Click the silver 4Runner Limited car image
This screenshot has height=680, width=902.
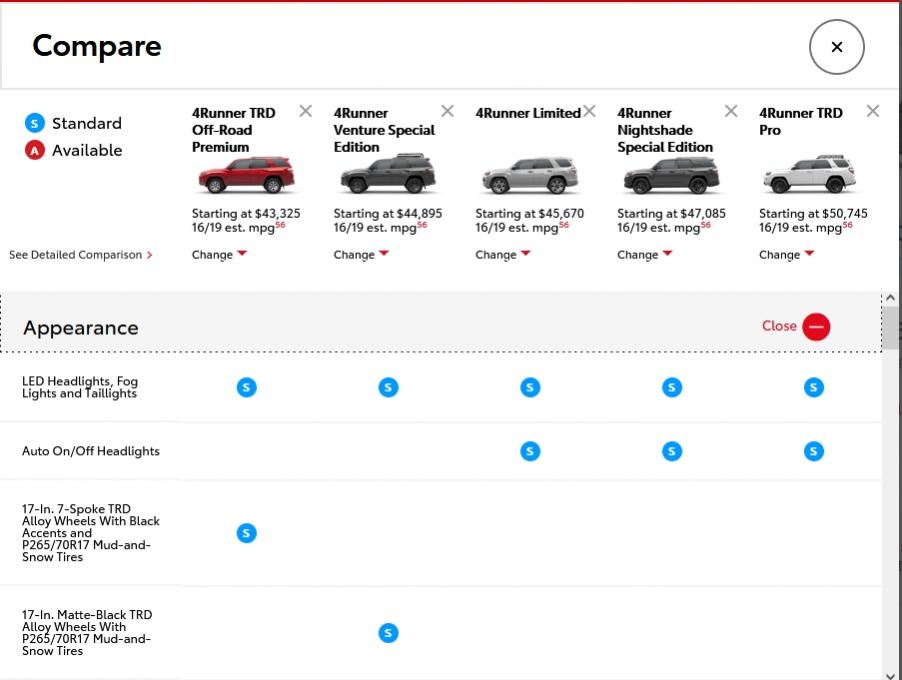tap(530, 175)
